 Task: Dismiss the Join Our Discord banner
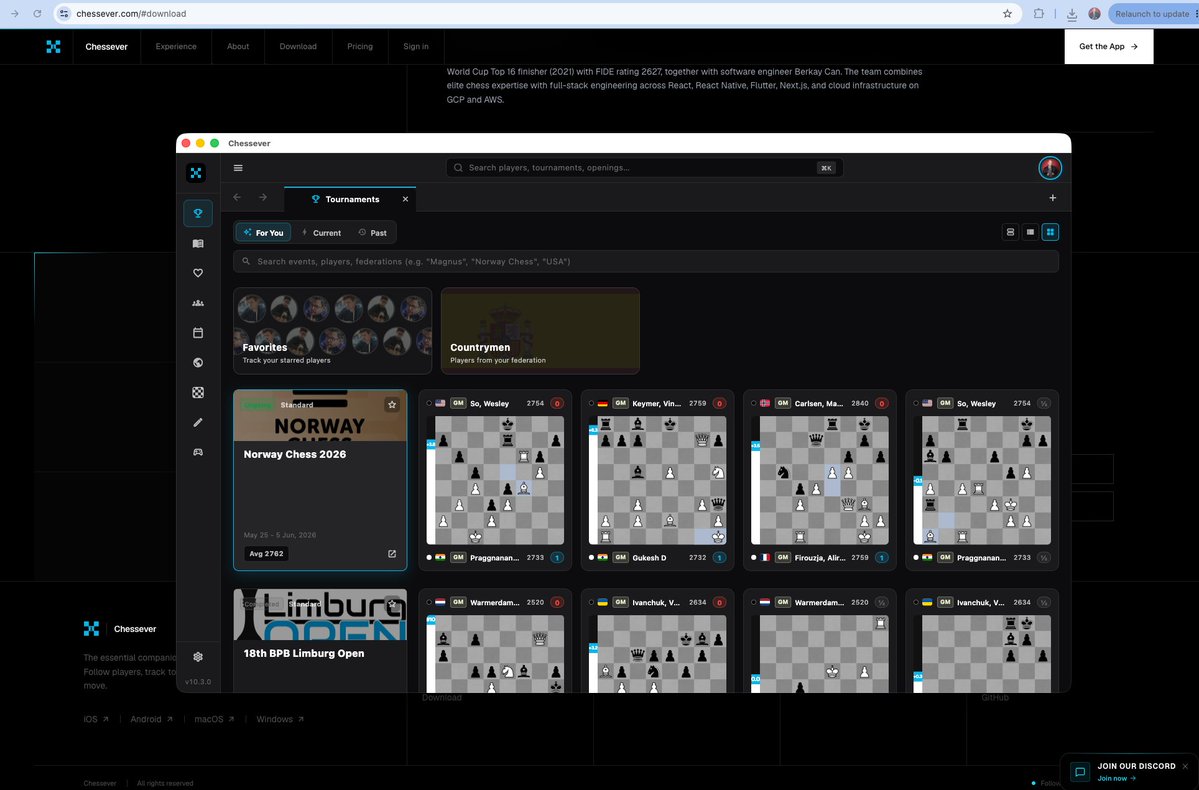tap(1185, 766)
